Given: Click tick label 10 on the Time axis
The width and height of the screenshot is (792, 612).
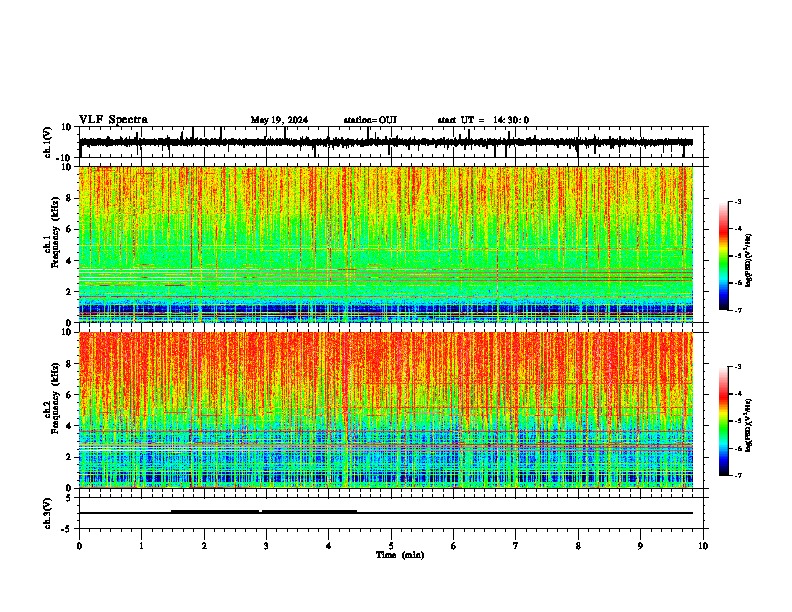Looking at the screenshot, I should tap(703, 546).
